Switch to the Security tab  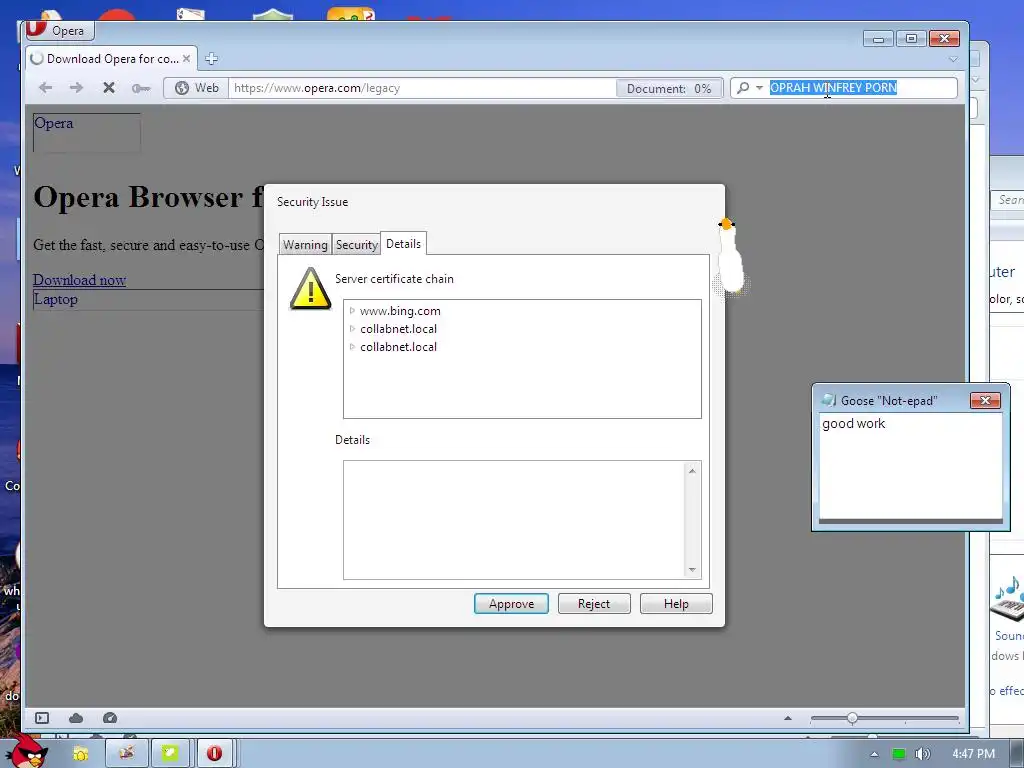pos(357,244)
